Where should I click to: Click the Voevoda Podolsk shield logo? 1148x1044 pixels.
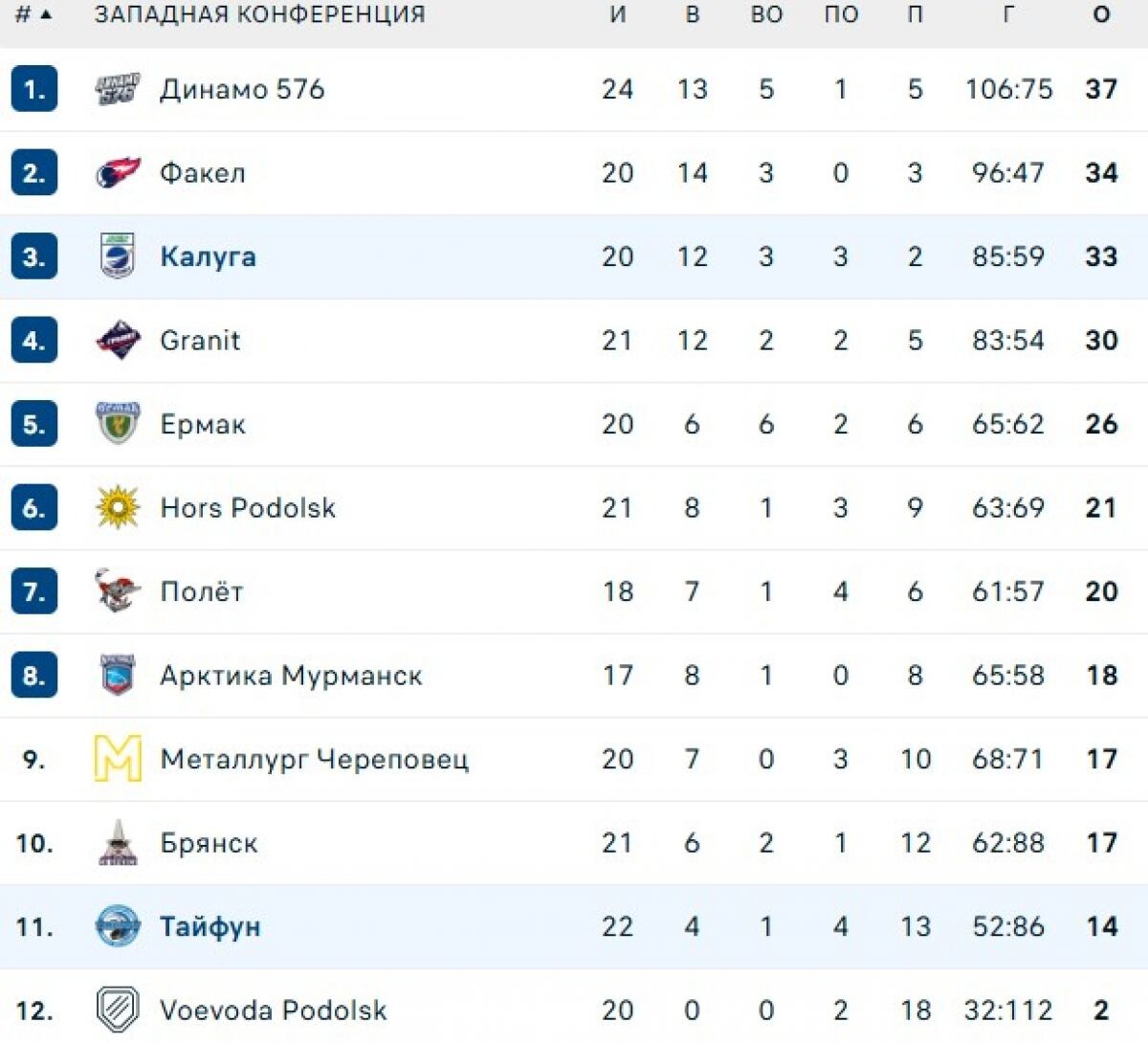(x=115, y=1010)
